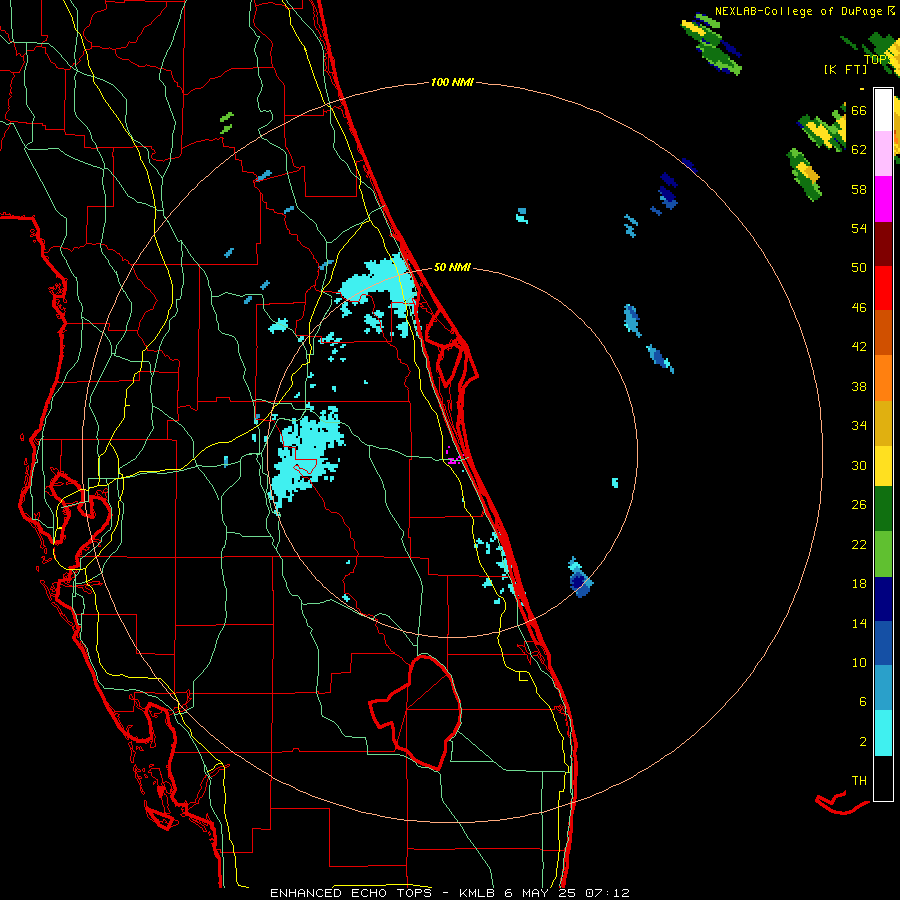Viewport: 900px width, 900px height.
Task: Click the small magenta echo near the coast
Action: [452, 458]
